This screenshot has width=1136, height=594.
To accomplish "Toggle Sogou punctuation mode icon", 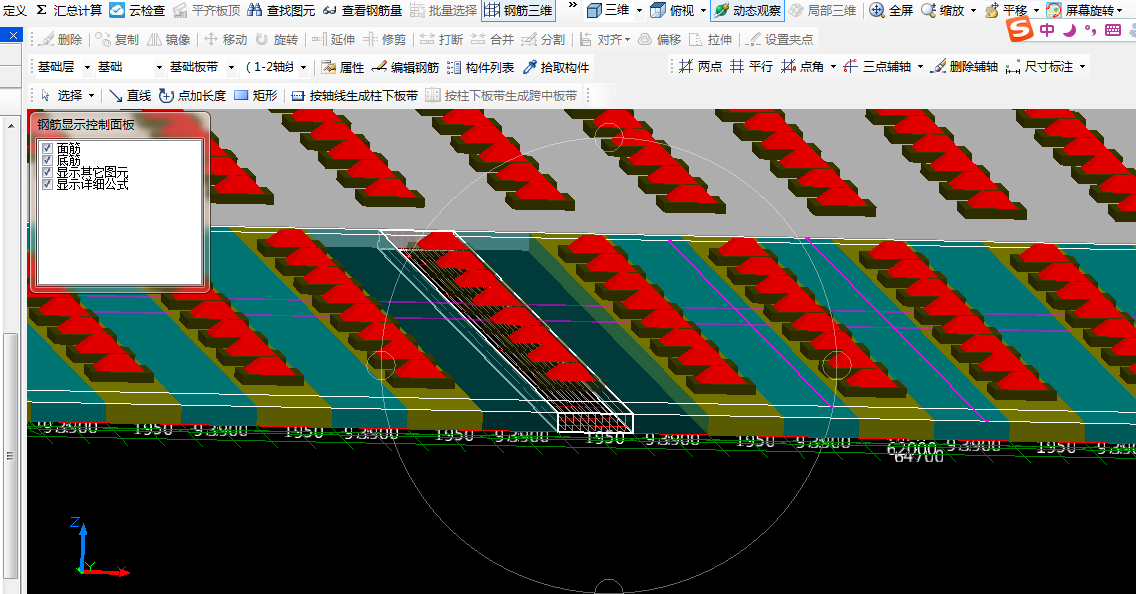I will coord(1090,30).
